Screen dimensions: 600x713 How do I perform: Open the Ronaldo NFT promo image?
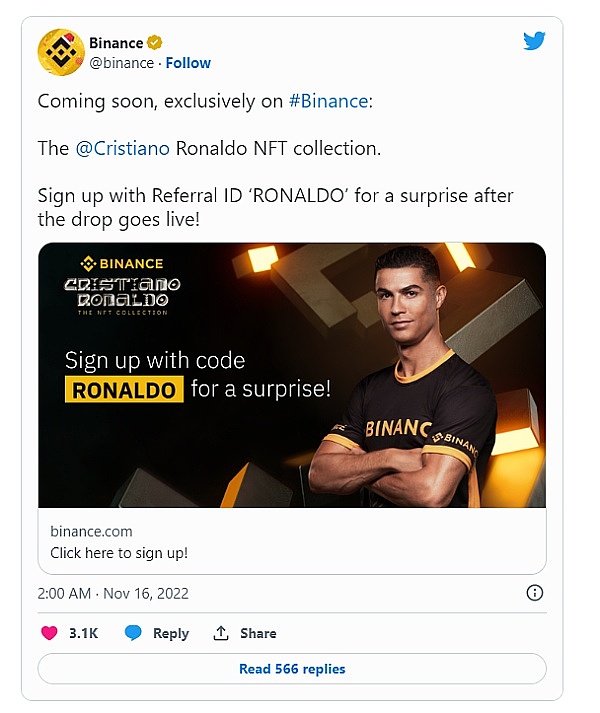click(x=292, y=375)
